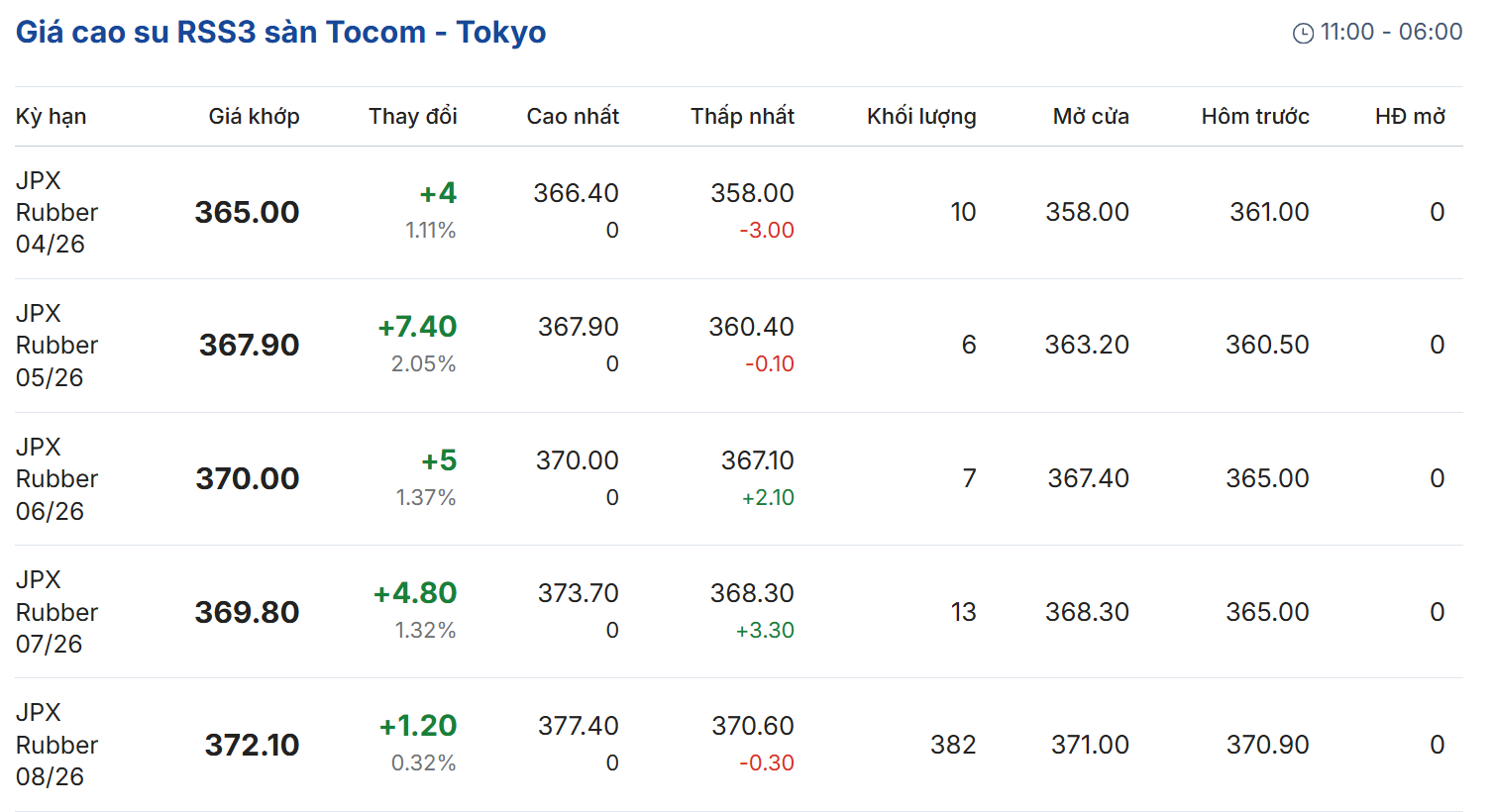Image resolution: width=1494 pixels, height=812 pixels.
Task: Open the JPX Rubber 04/26 contract row
Action: pyautogui.click(x=56, y=212)
